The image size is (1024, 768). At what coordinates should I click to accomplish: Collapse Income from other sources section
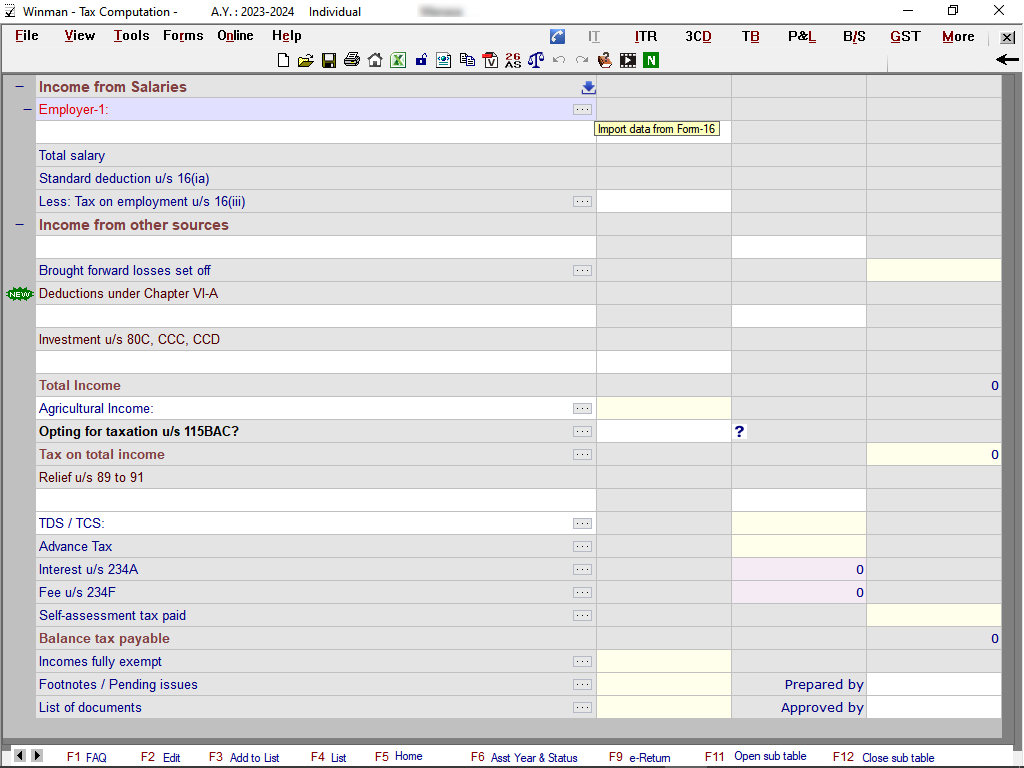(19, 225)
